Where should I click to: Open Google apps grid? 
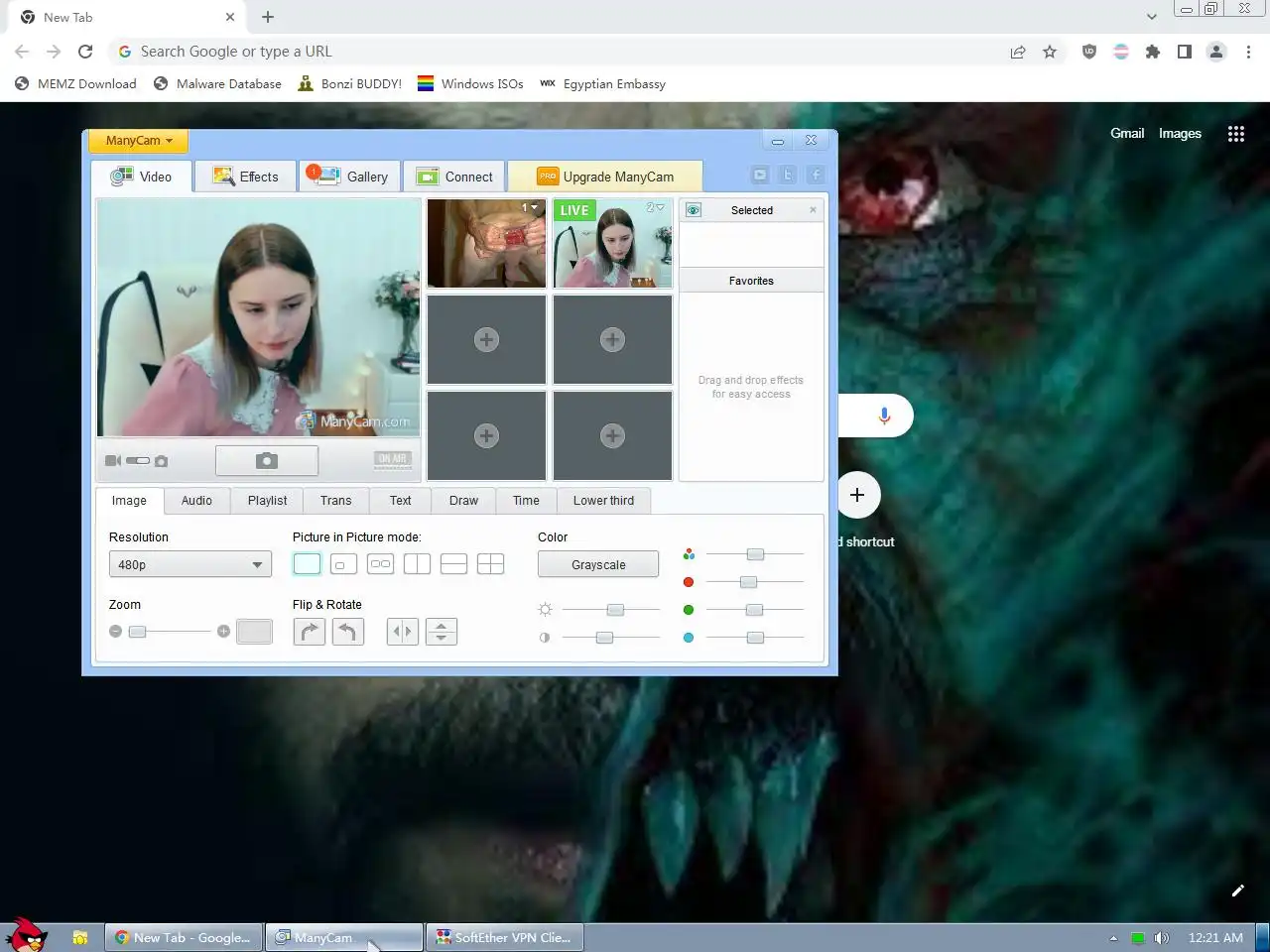coord(1236,134)
